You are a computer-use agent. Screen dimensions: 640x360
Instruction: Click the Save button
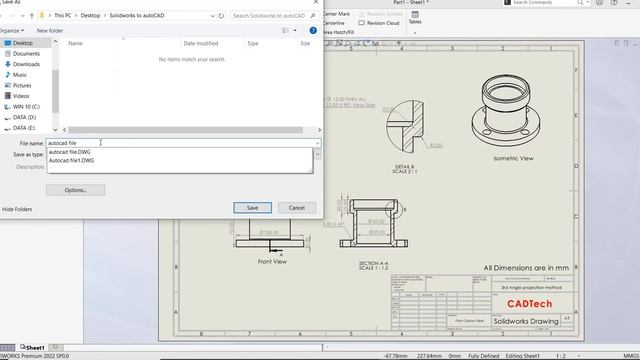click(x=253, y=207)
